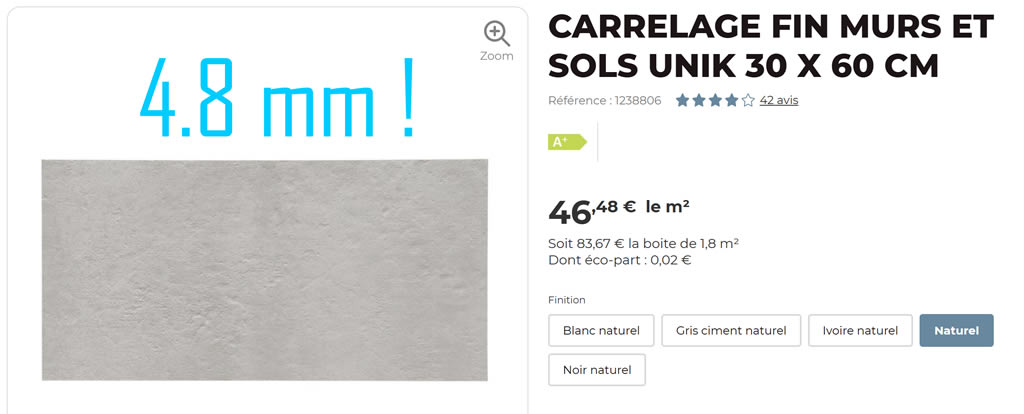Select the Blanc naturel finish
The image size is (1024, 414).
(x=601, y=330)
